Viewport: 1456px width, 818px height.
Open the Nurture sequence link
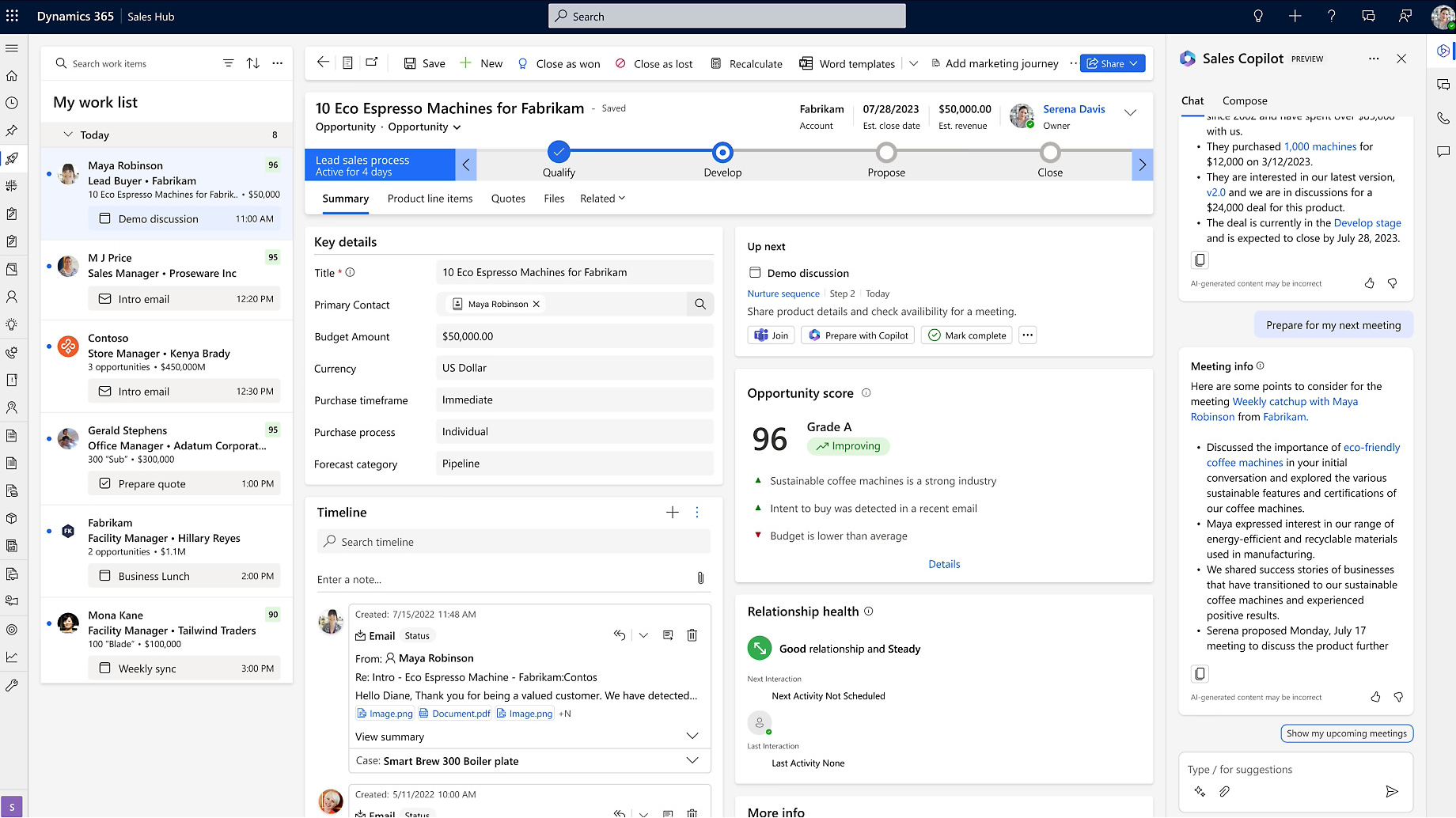point(783,293)
